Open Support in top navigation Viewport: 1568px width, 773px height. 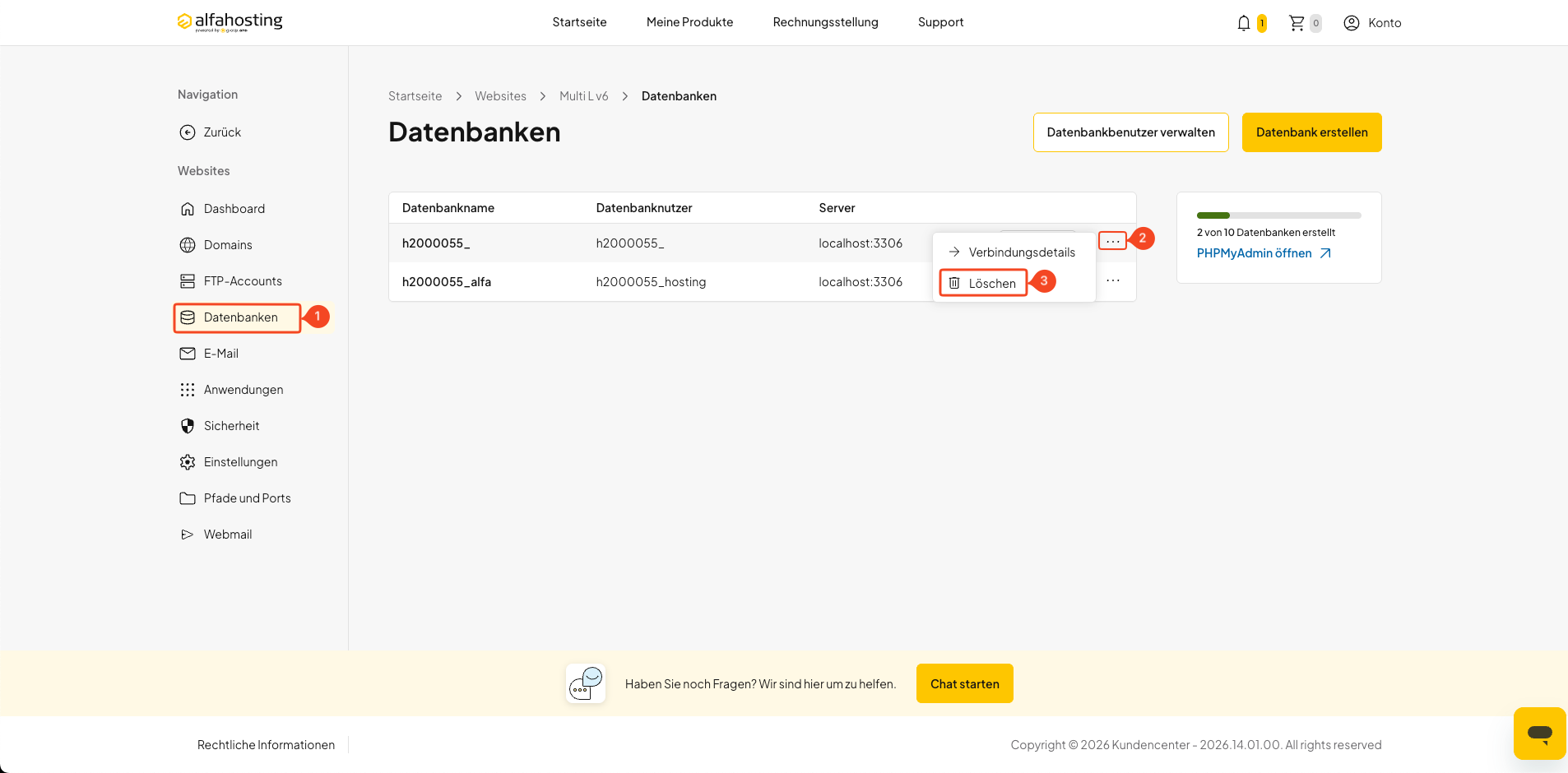[x=940, y=22]
